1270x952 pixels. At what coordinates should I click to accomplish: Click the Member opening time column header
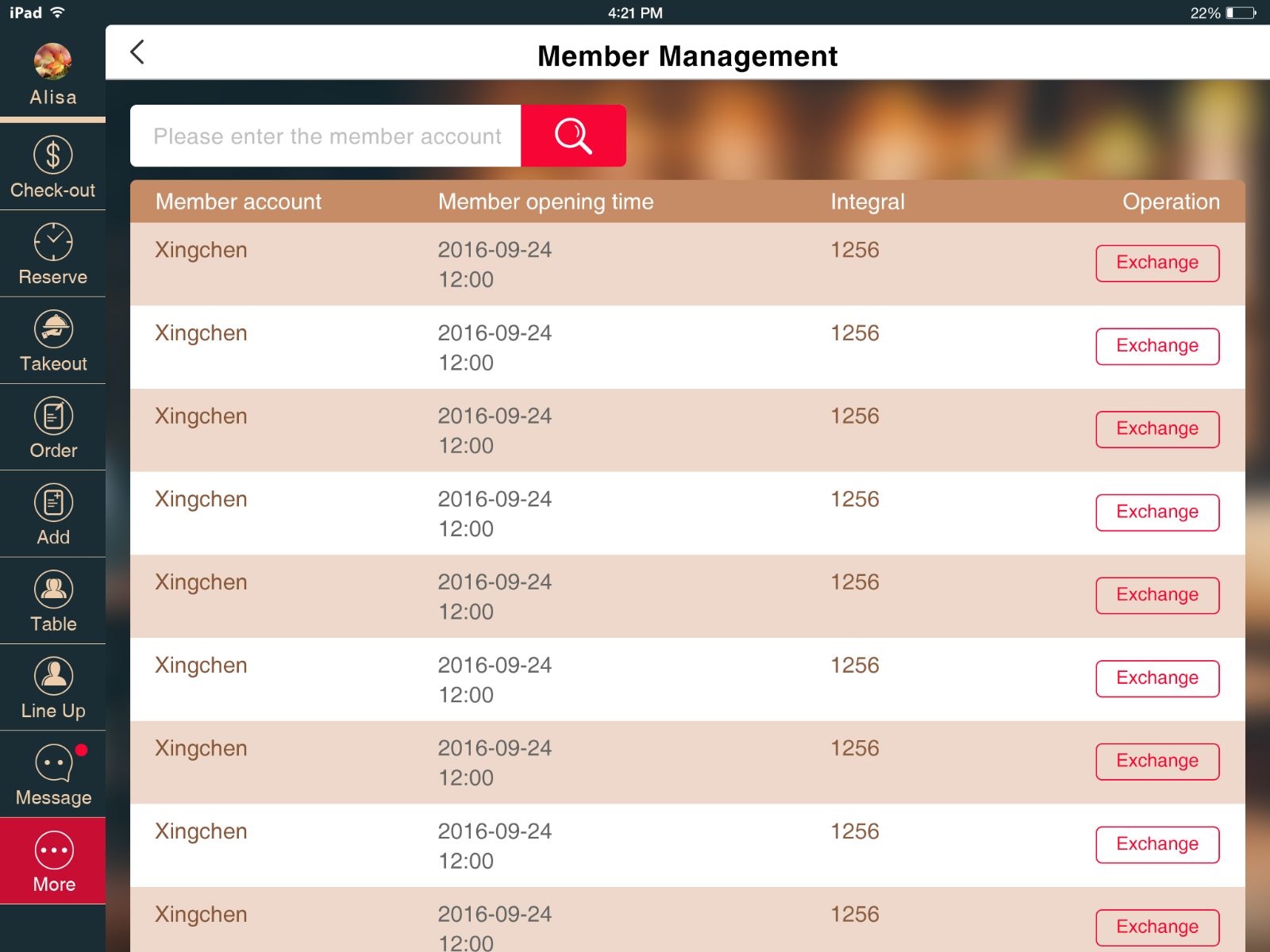pos(546,202)
